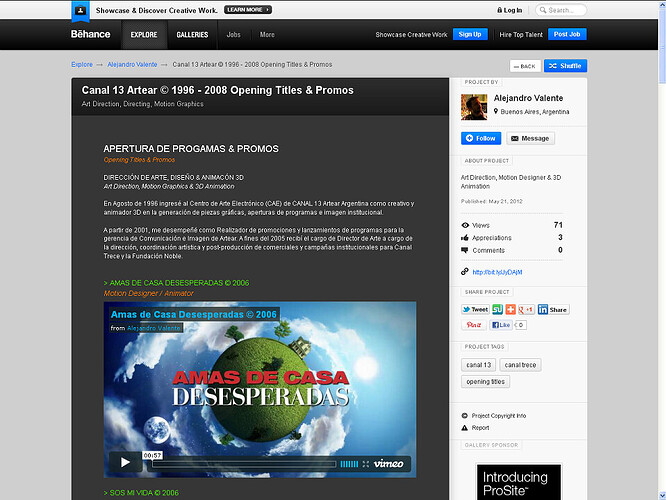This screenshot has height=500, width=666.
Task: Open the Galleries tab
Action: (x=192, y=35)
